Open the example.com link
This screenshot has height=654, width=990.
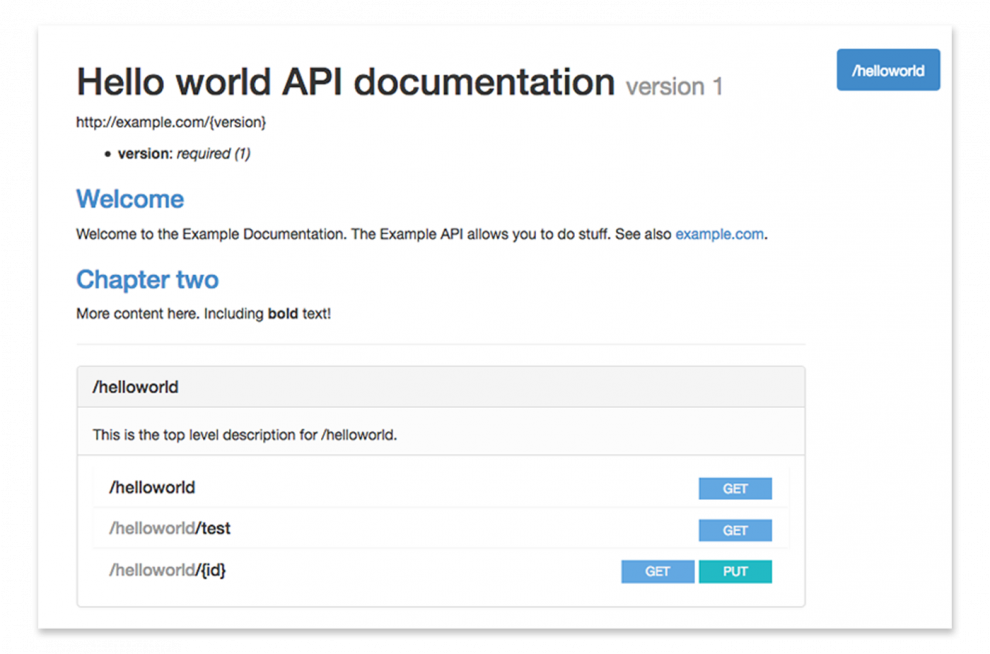[719, 234]
